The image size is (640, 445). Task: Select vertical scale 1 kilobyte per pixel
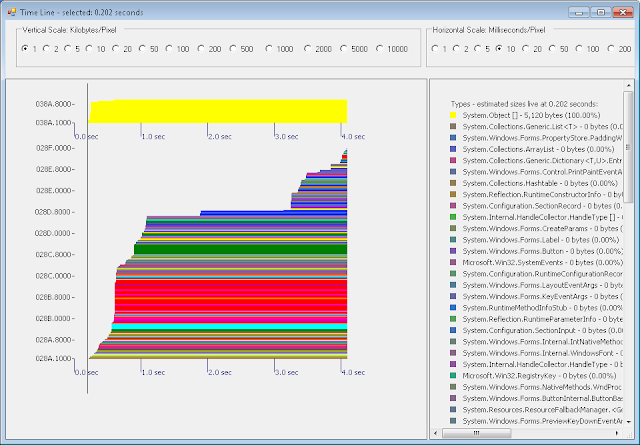[25, 49]
